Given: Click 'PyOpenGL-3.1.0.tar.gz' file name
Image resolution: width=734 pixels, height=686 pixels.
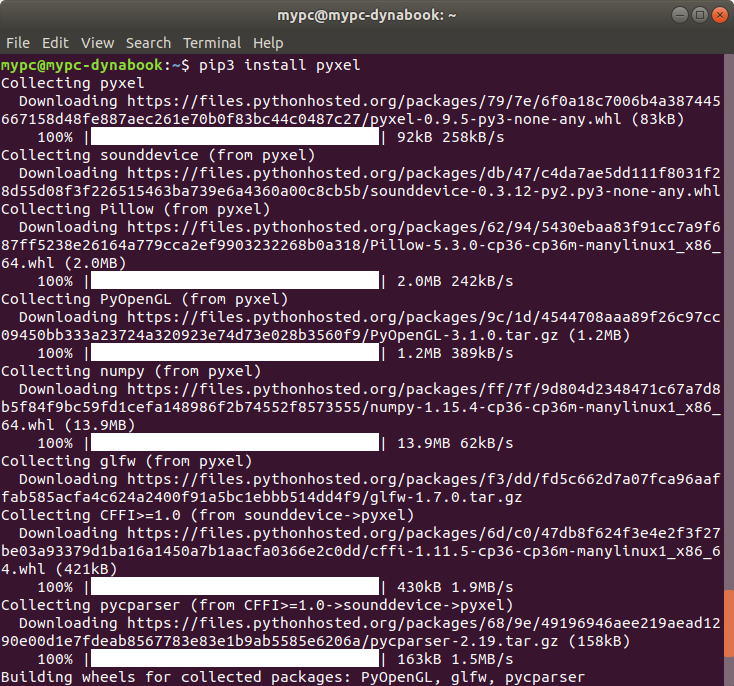Looking at the screenshot, I should point(464,335).
